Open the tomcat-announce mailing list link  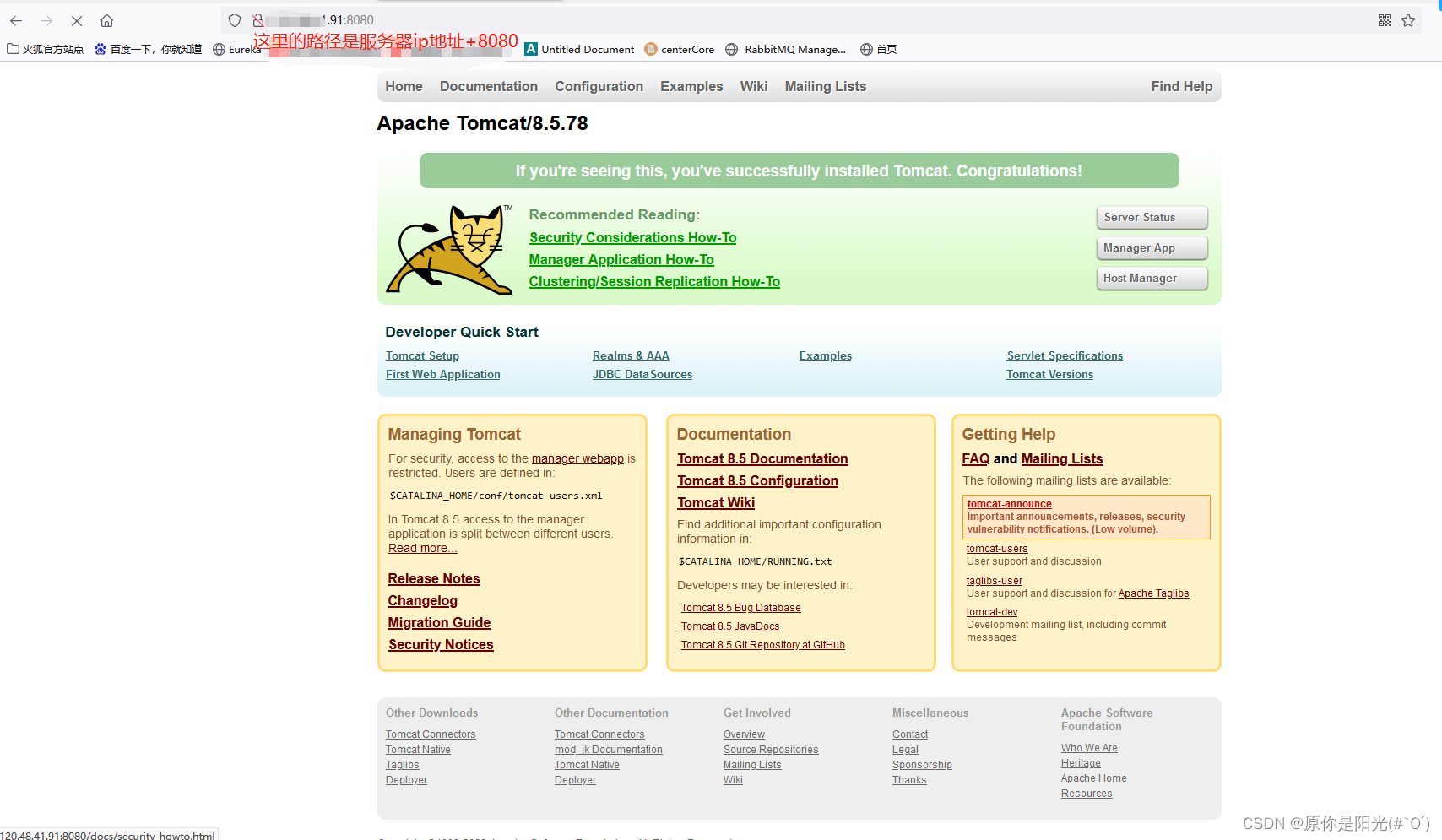tap(1009, 504)
